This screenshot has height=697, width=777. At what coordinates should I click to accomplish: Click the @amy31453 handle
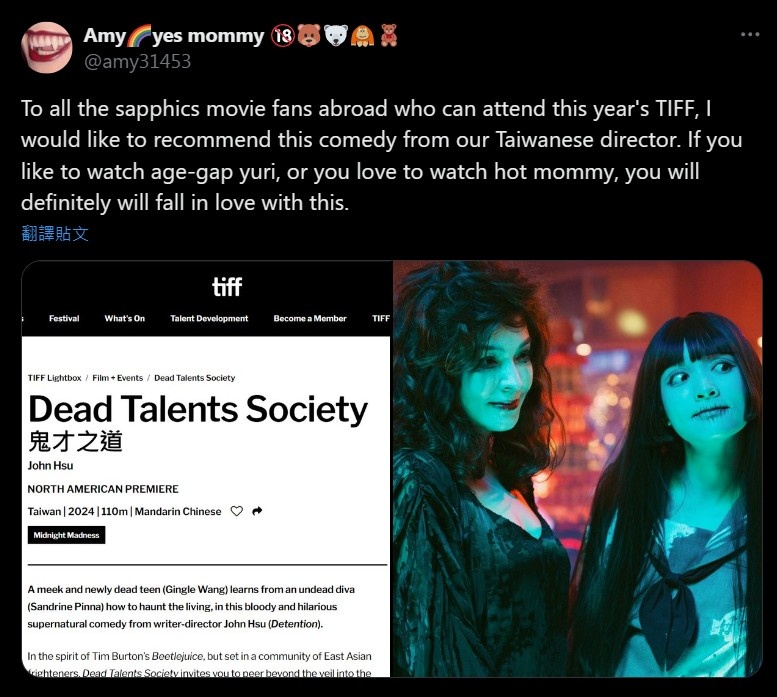137,62
